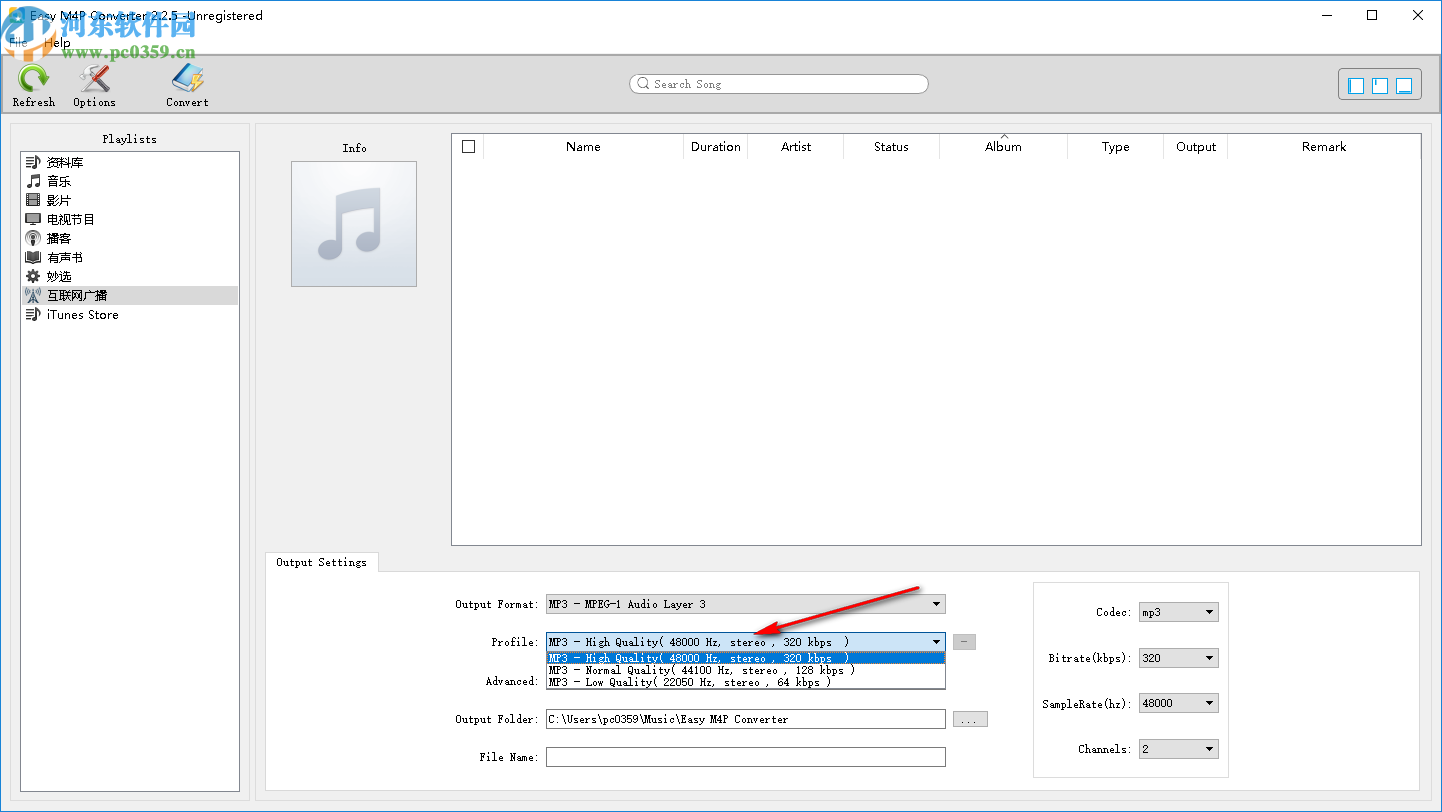Select the 音乐 music playlist
The height and width of the screenshot is (812, 1442).
click(58, 181)
